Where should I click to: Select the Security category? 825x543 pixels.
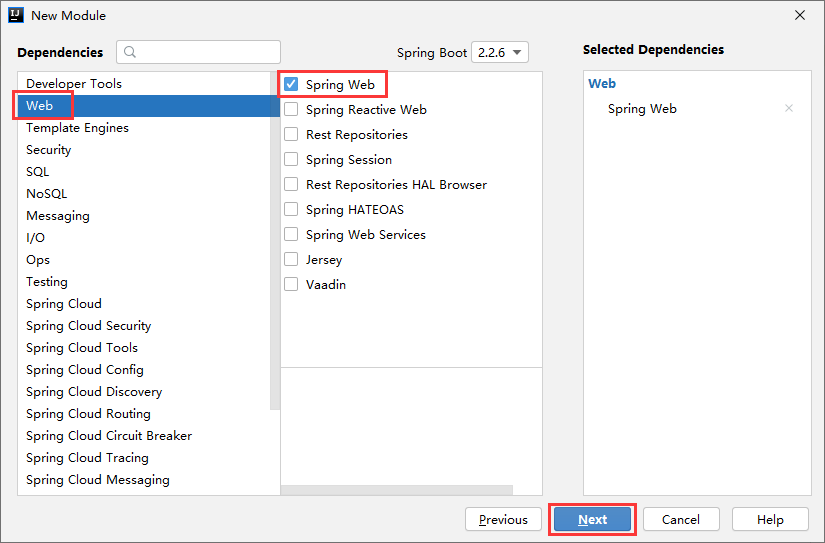(49, 150)
